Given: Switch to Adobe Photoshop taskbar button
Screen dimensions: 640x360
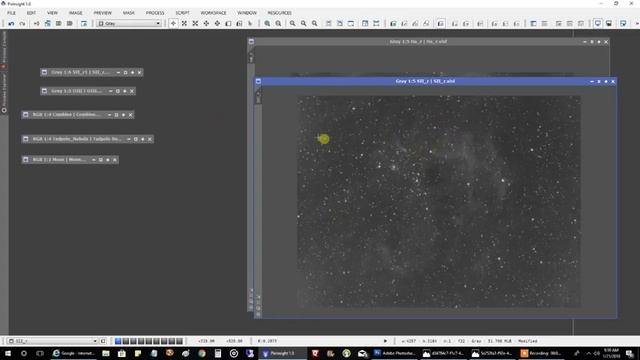Looking at the screenshot, I should pyautogui.click(x=395, y=353).
